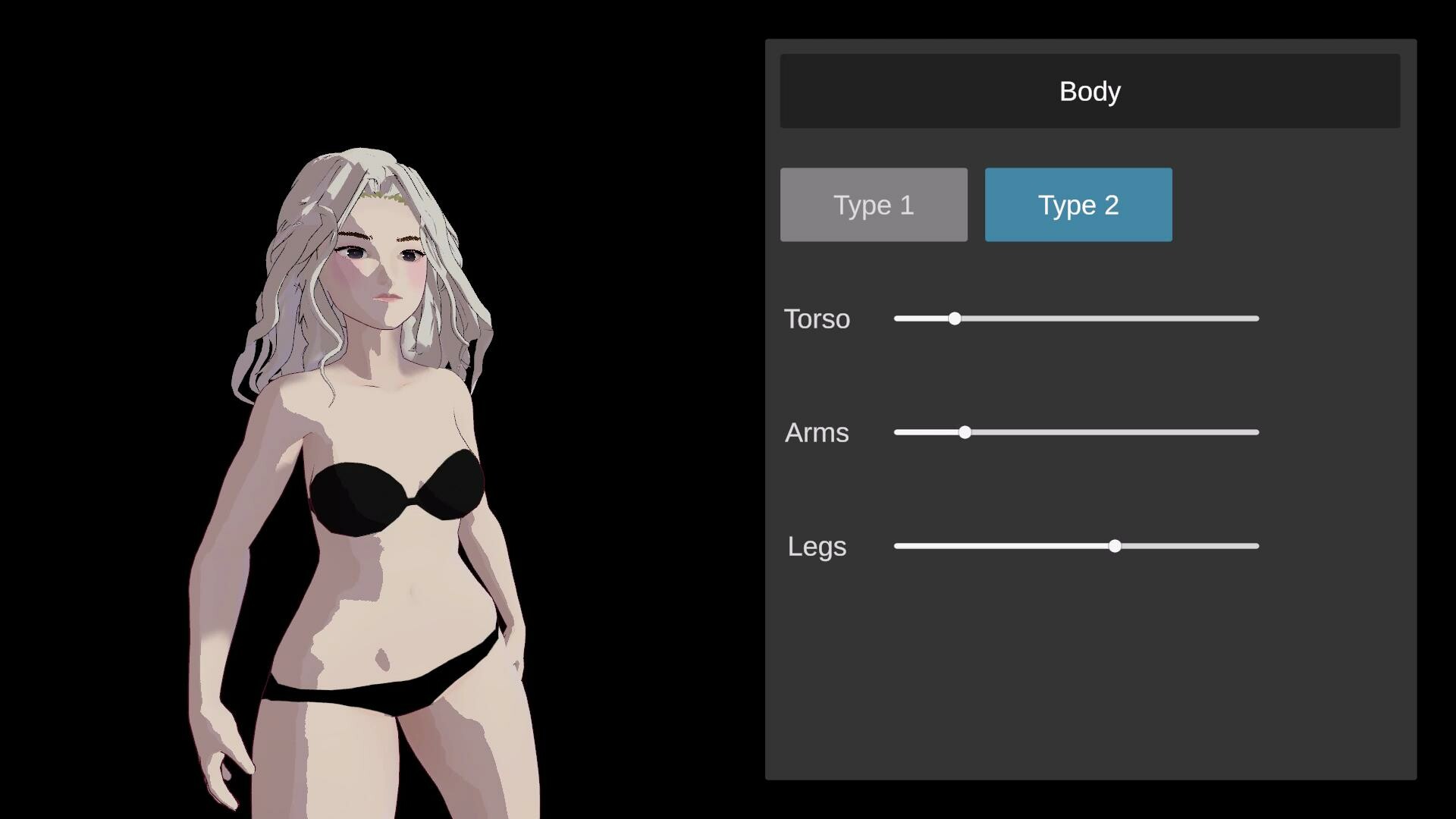Select the Type 1 body button
Screen dimensions: 1456x819
(x=874, y=205)
